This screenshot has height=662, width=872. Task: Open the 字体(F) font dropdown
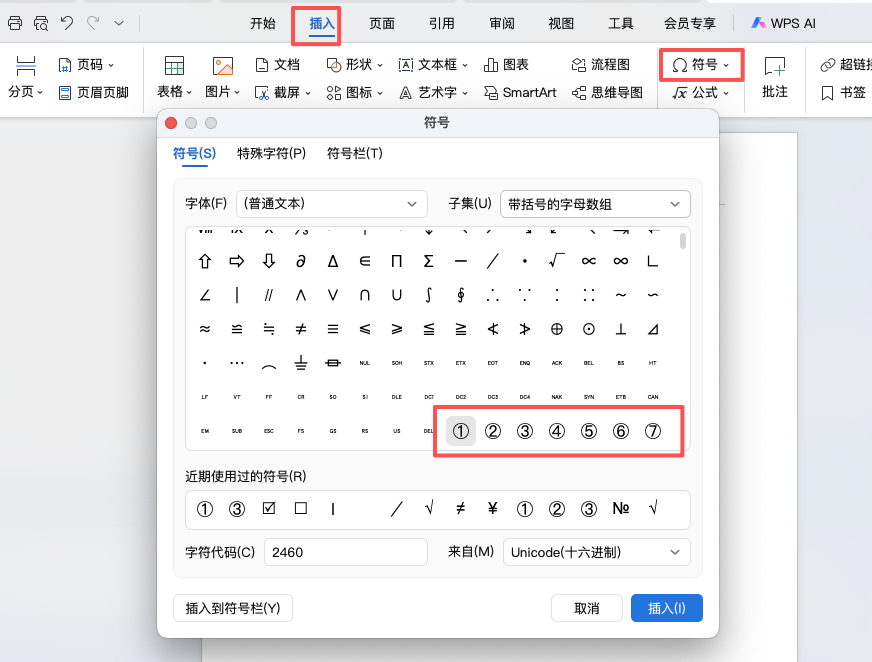[331, 204]
